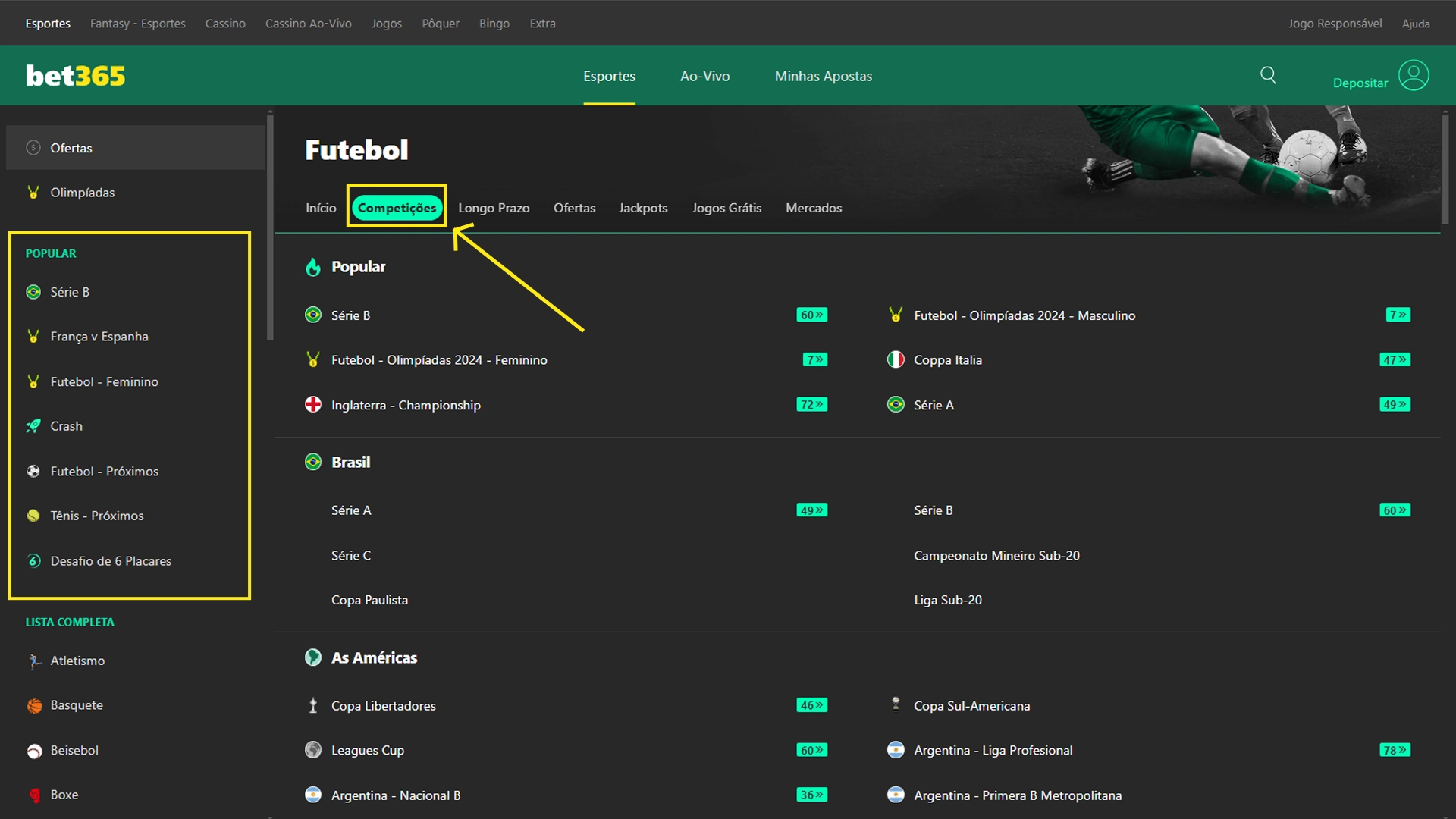Click the sidebar vertical scrollbar
This screenshot has height=819, width=1456.
click(x=270, y=227)
